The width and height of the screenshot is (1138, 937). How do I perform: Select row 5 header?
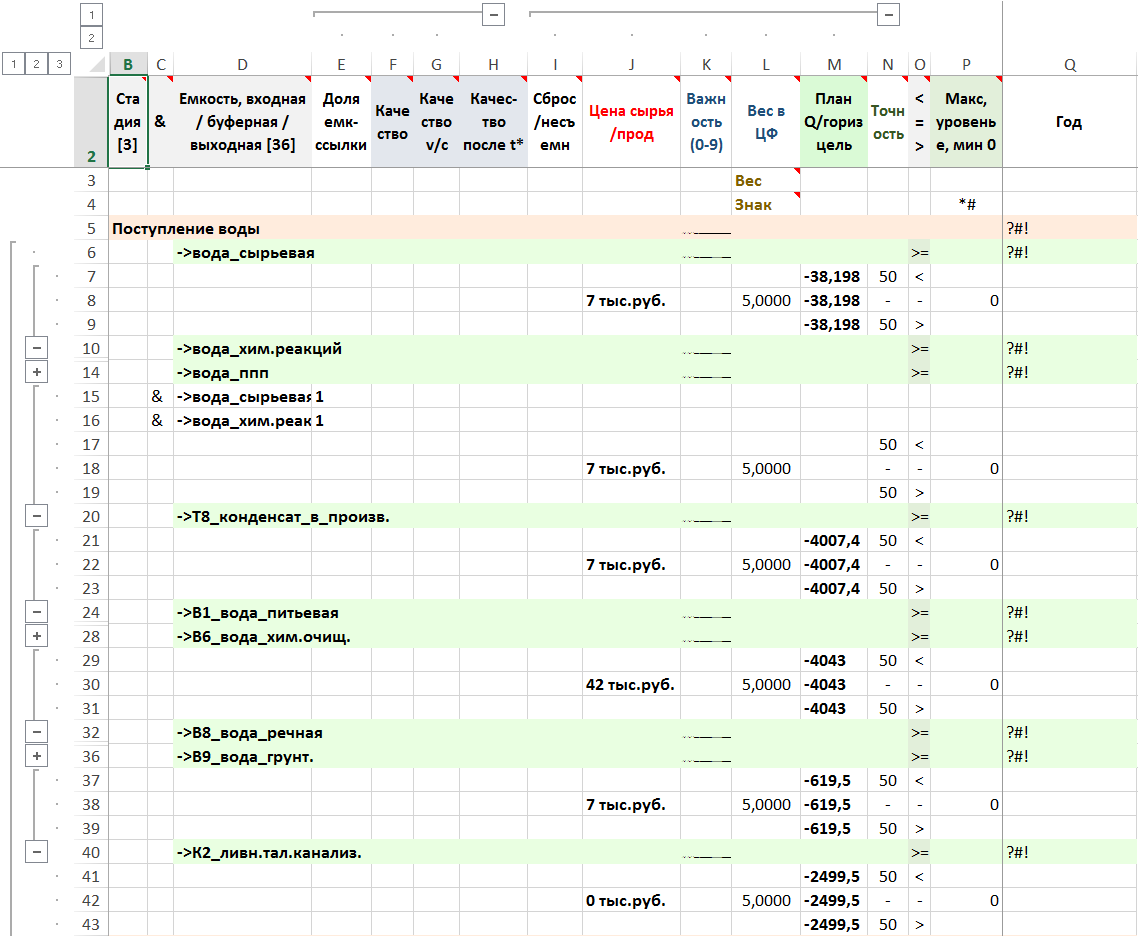(92, 229)
